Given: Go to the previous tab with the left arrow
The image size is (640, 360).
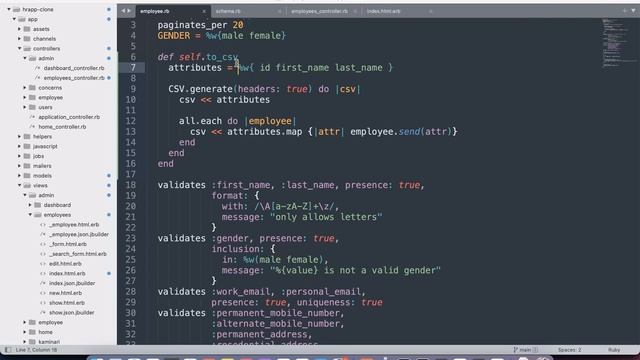Looking at the screenshot, I should point(123,11).
